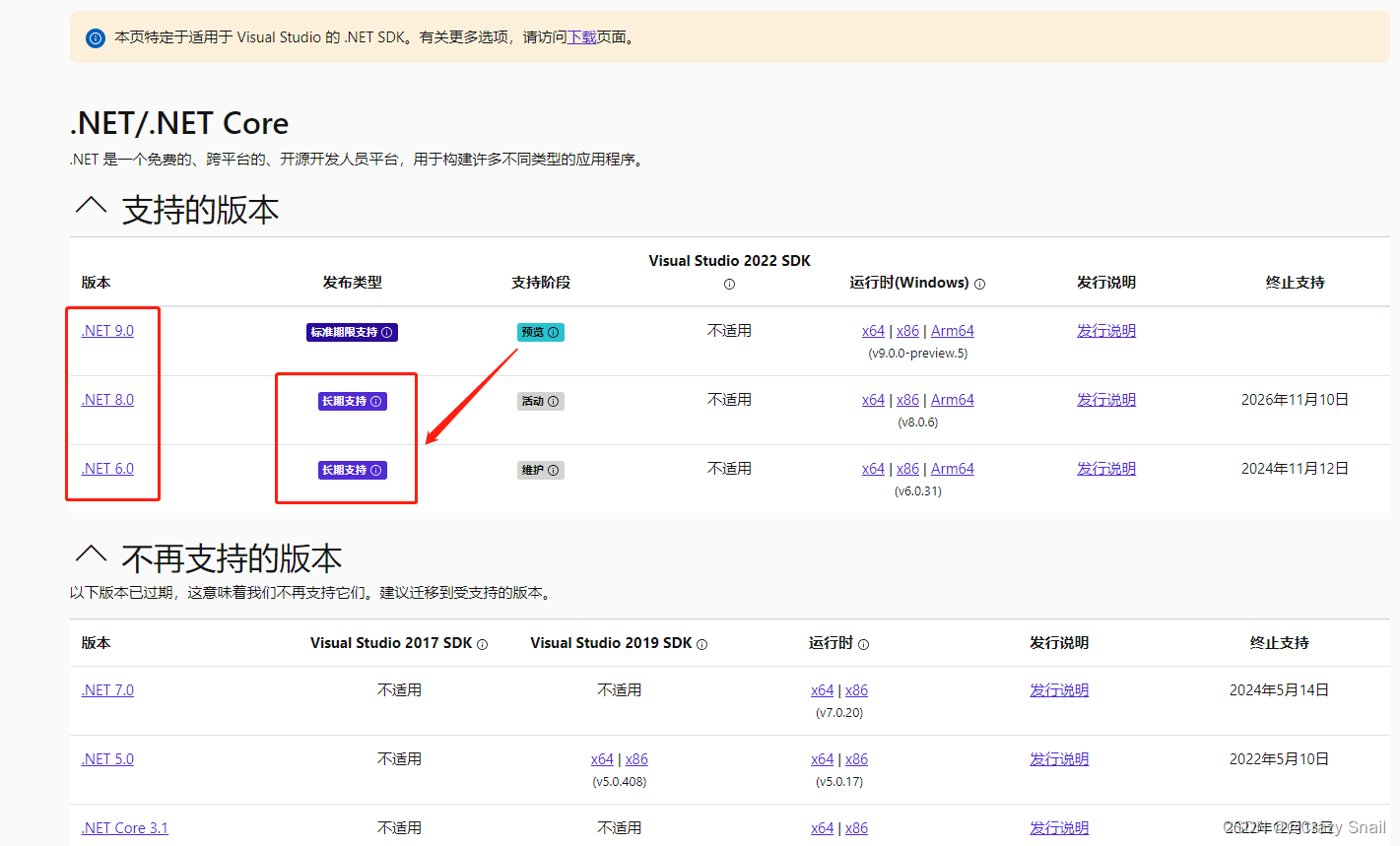Download x64 runtime for .NET 5.0
The width and height of the screenshot is (1400, 846).
[822, 759]
